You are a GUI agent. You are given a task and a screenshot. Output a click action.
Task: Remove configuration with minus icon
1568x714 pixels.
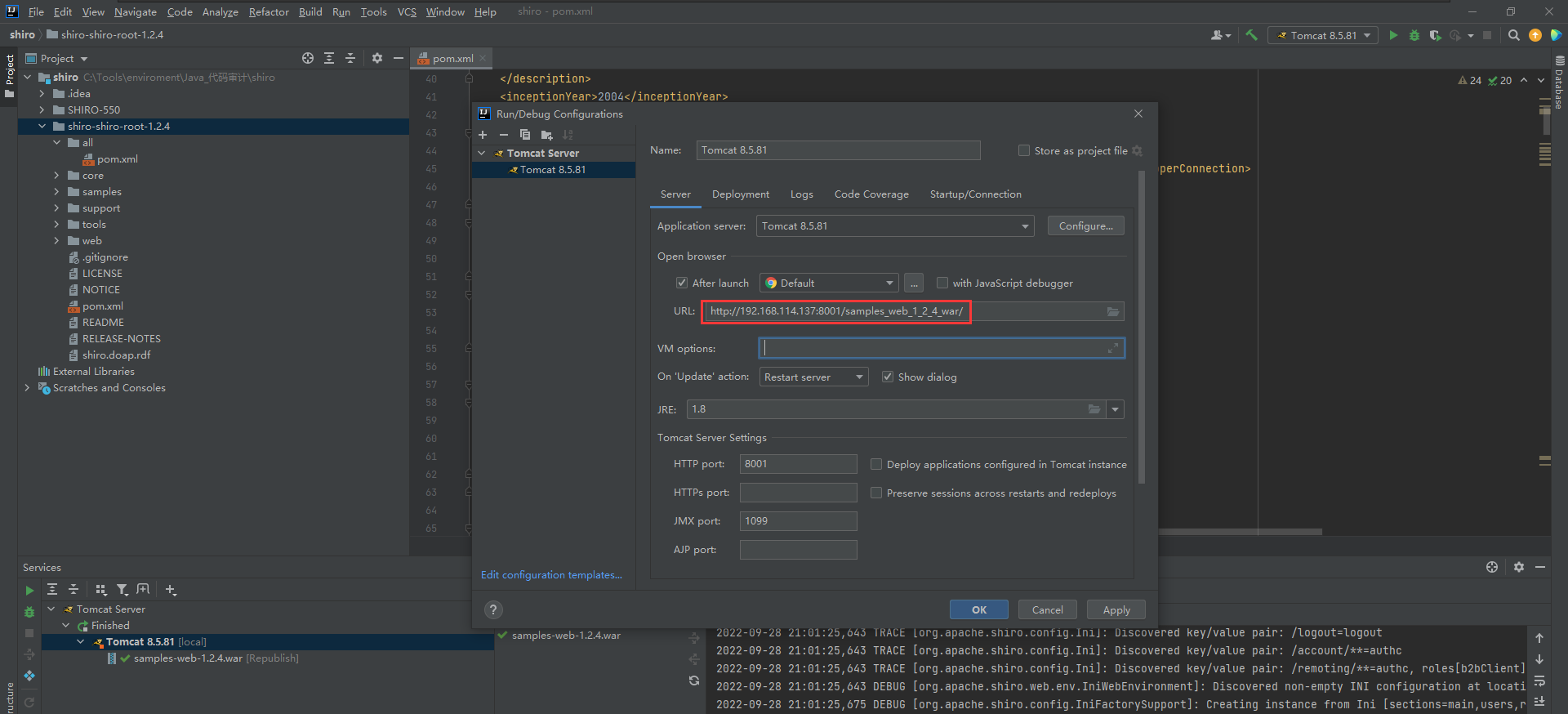click(504, 135)
